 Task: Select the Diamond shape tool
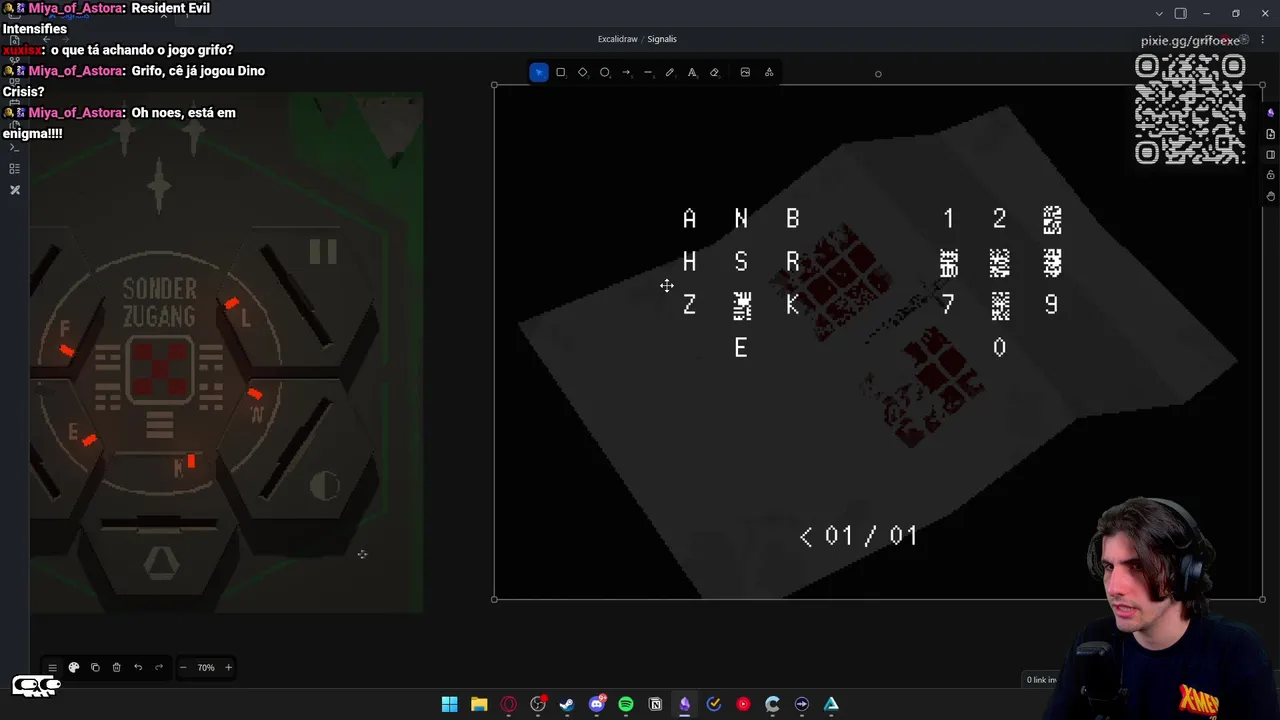point(583,72)
